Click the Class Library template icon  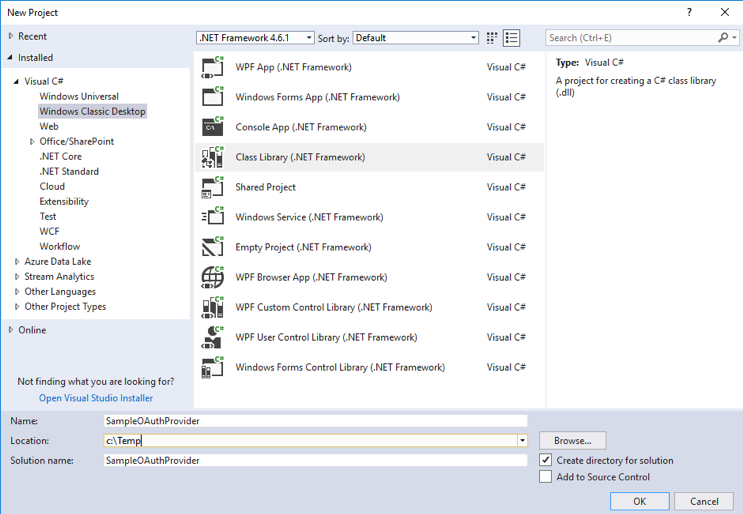(x=212, y=157)
